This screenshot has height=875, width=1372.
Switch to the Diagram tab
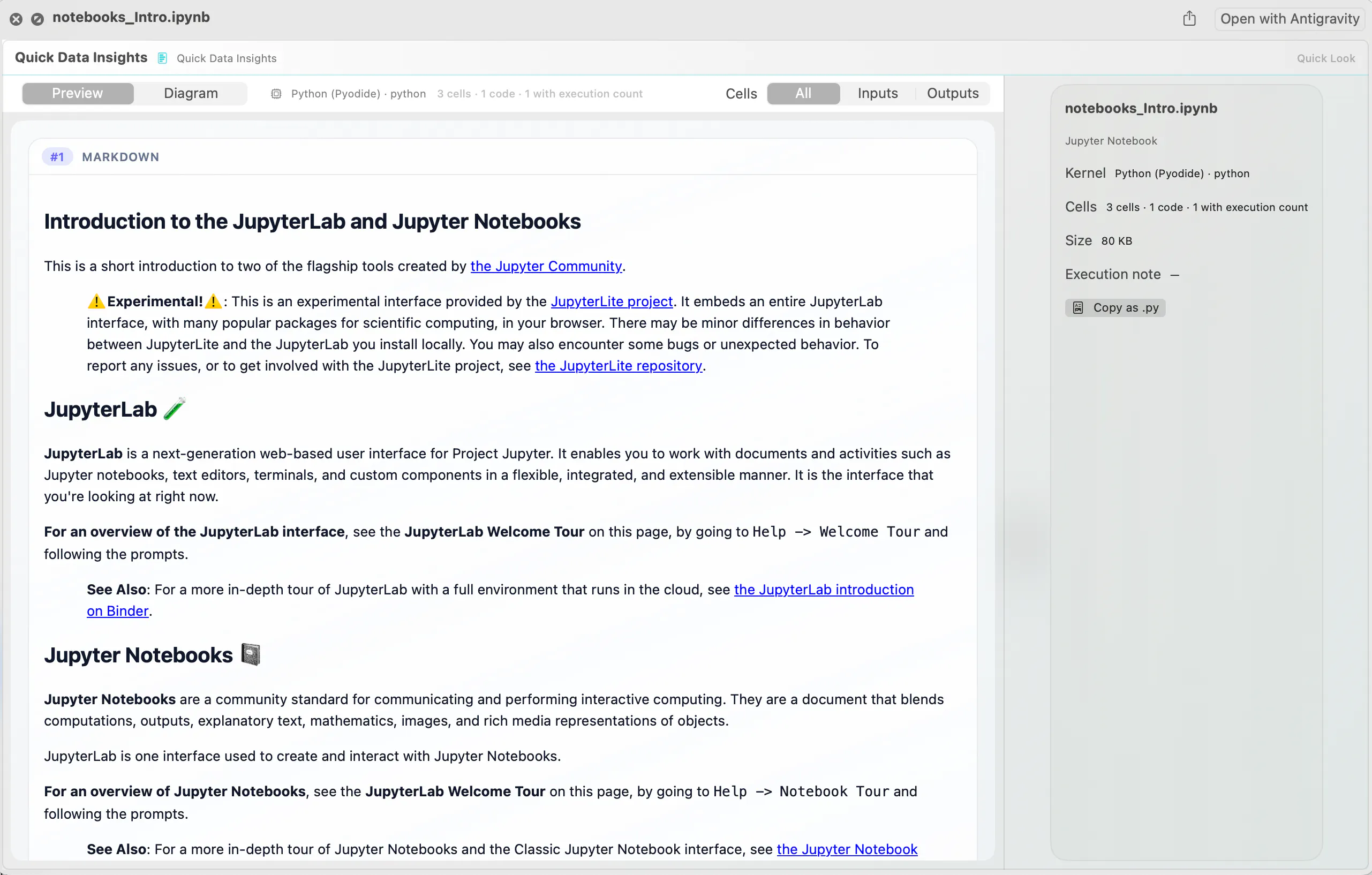[x=191, y=93]
